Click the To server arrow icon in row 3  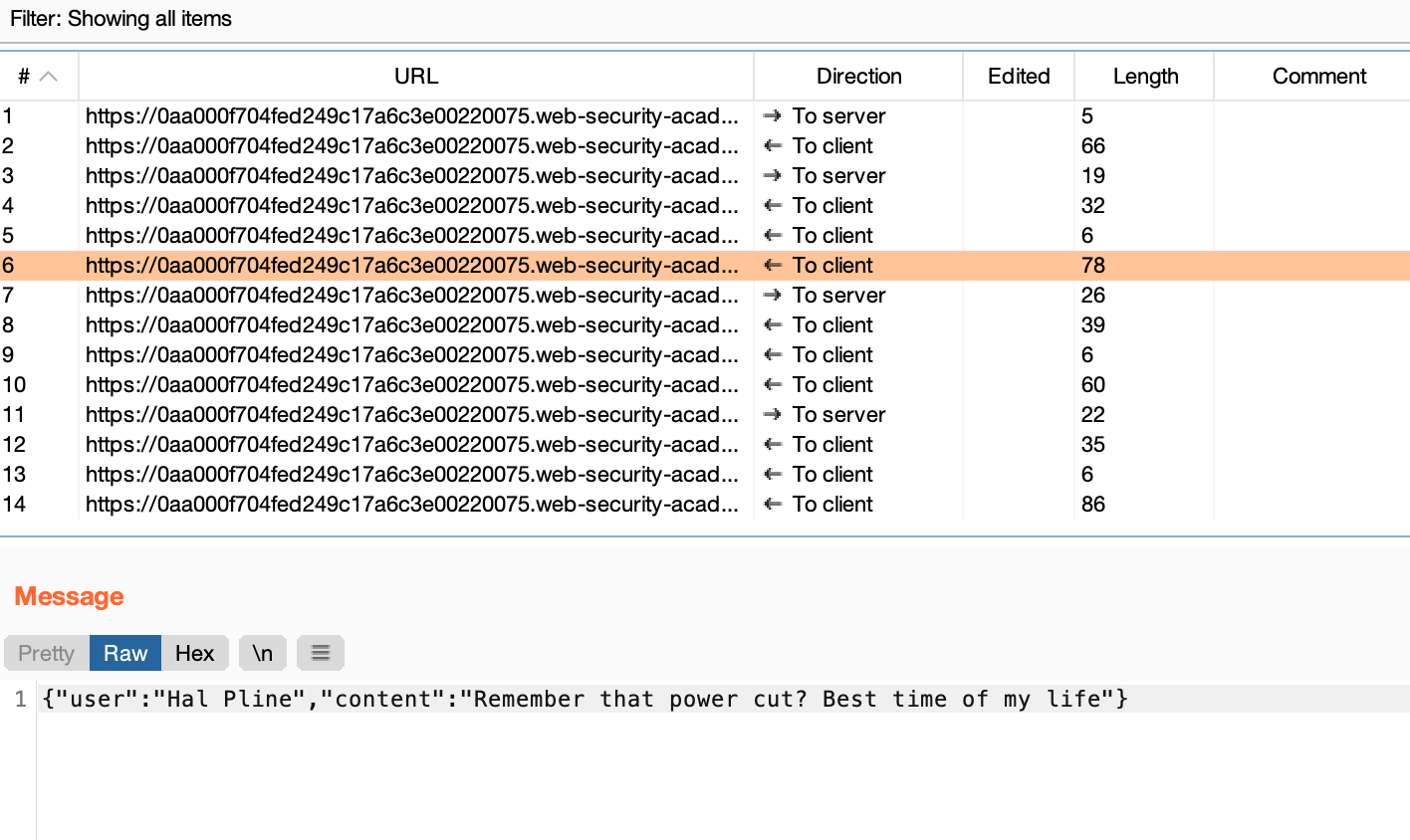pyautogui.click(x=772, y=176)
